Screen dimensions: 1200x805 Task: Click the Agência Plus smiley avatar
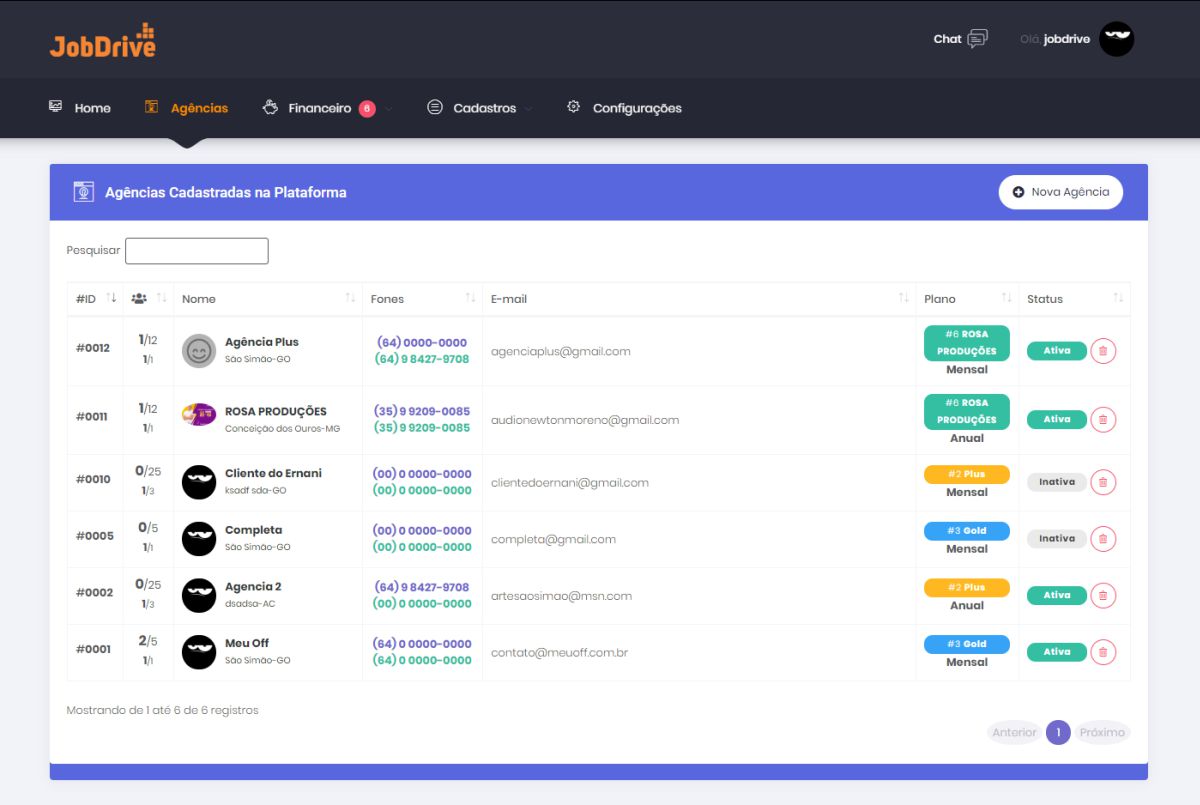(199, 351)
